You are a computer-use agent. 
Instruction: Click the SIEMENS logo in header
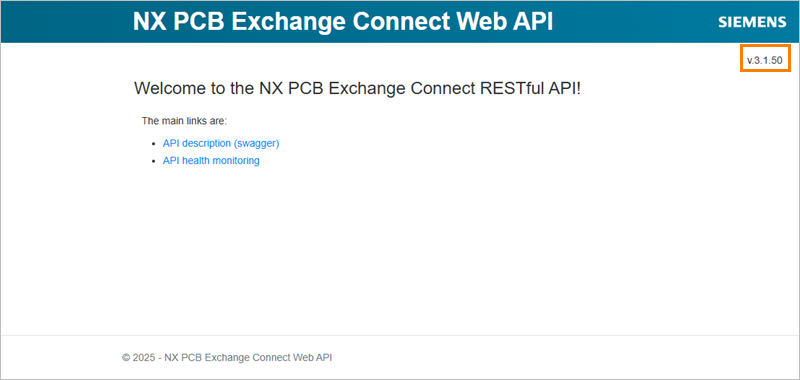(x=753, y=22)
